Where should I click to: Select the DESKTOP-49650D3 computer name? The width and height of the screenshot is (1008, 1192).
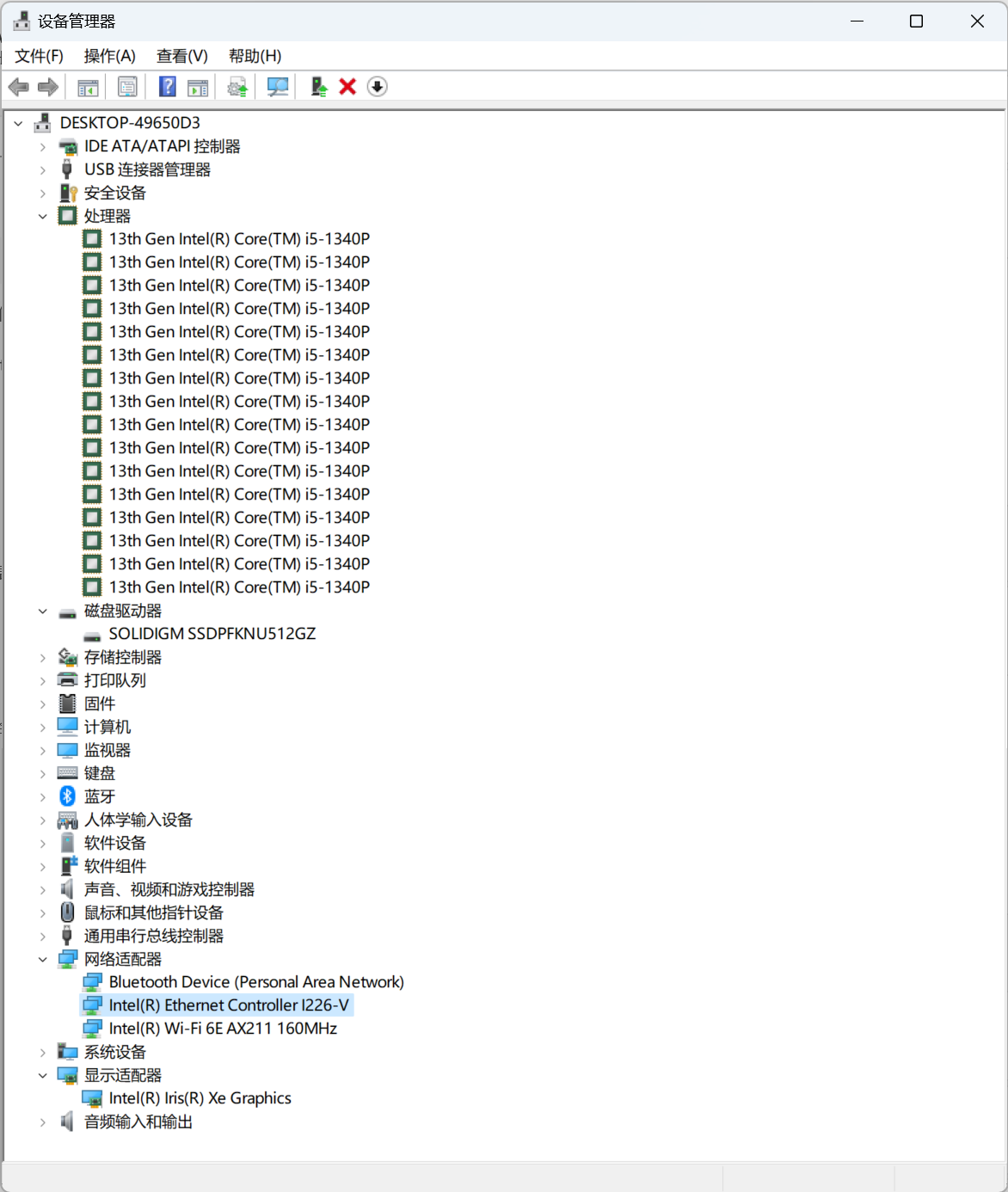coord(130,123)
